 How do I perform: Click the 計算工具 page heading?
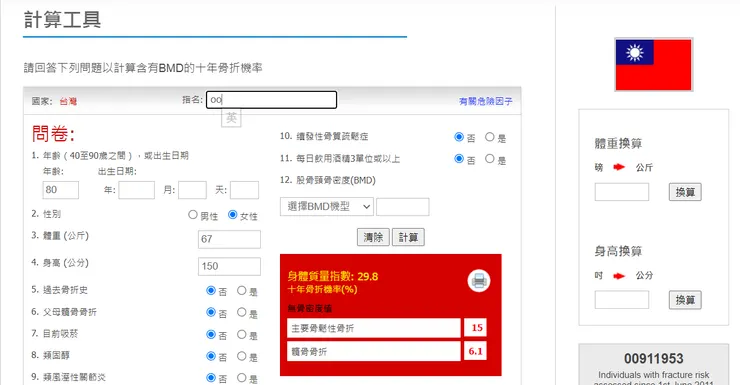click(x=62, y=20)
